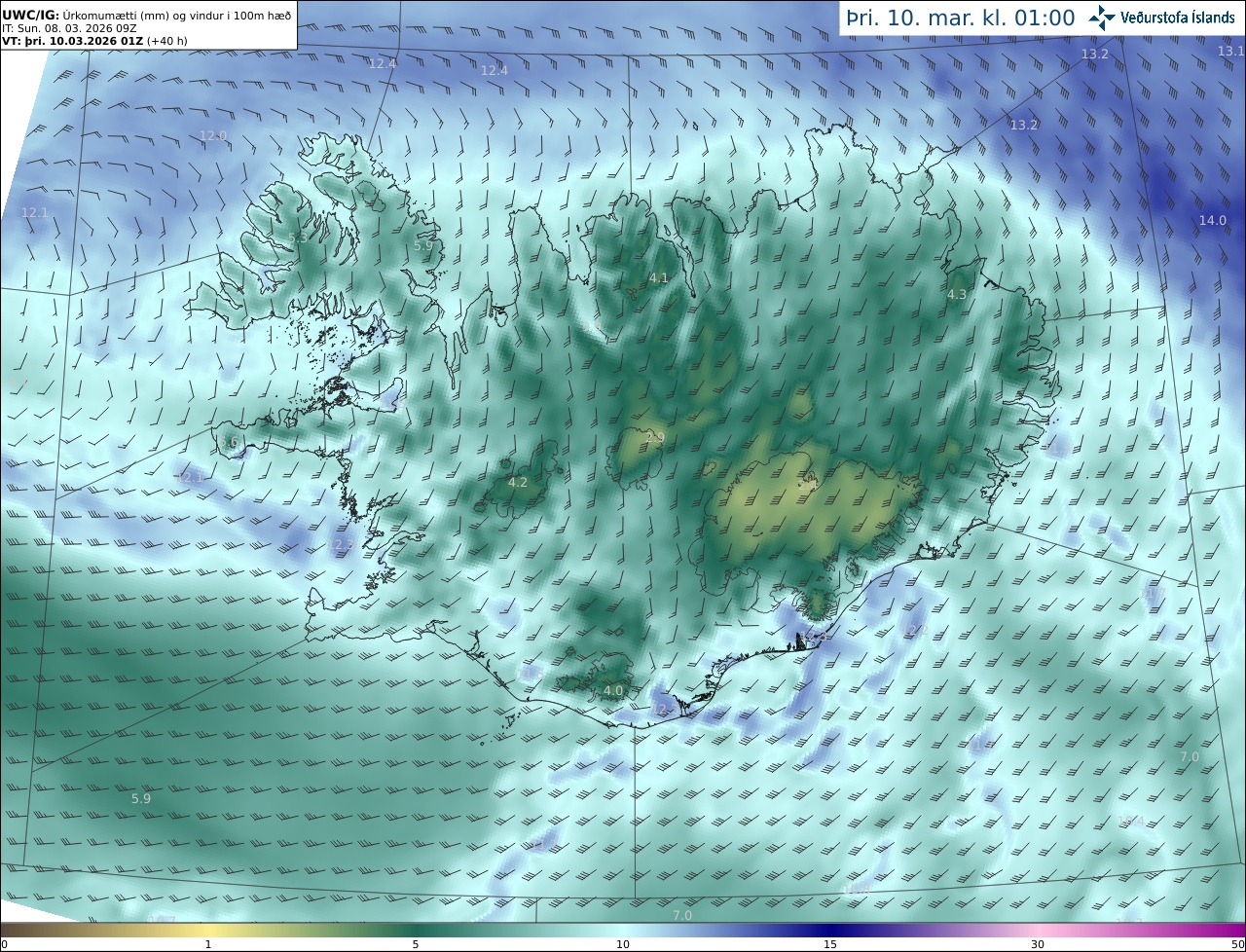Click the 10 tick on the color scale
The image size is (1246, 952).
(623, 944)
